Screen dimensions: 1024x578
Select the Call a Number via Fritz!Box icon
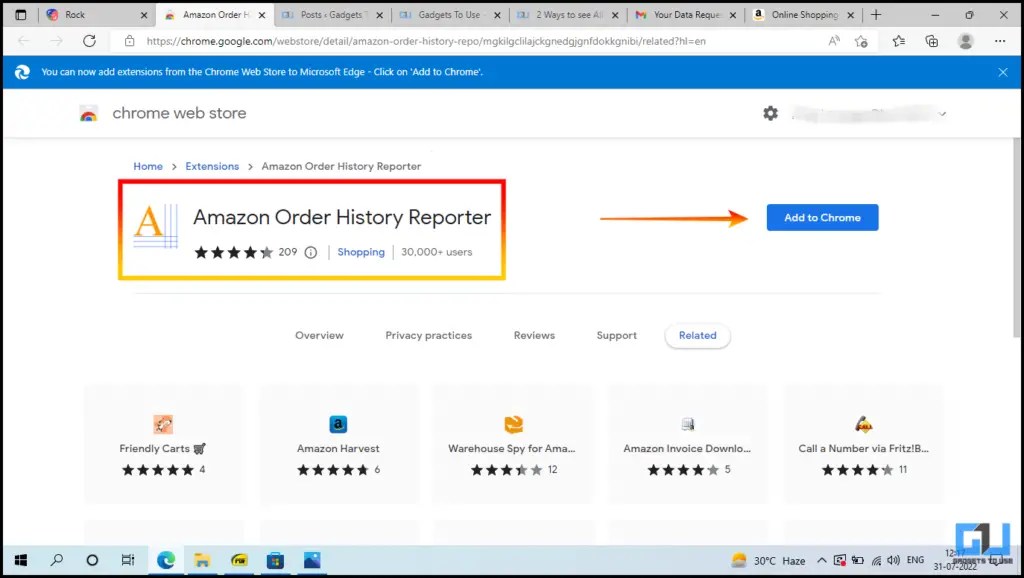coord(862,424)
